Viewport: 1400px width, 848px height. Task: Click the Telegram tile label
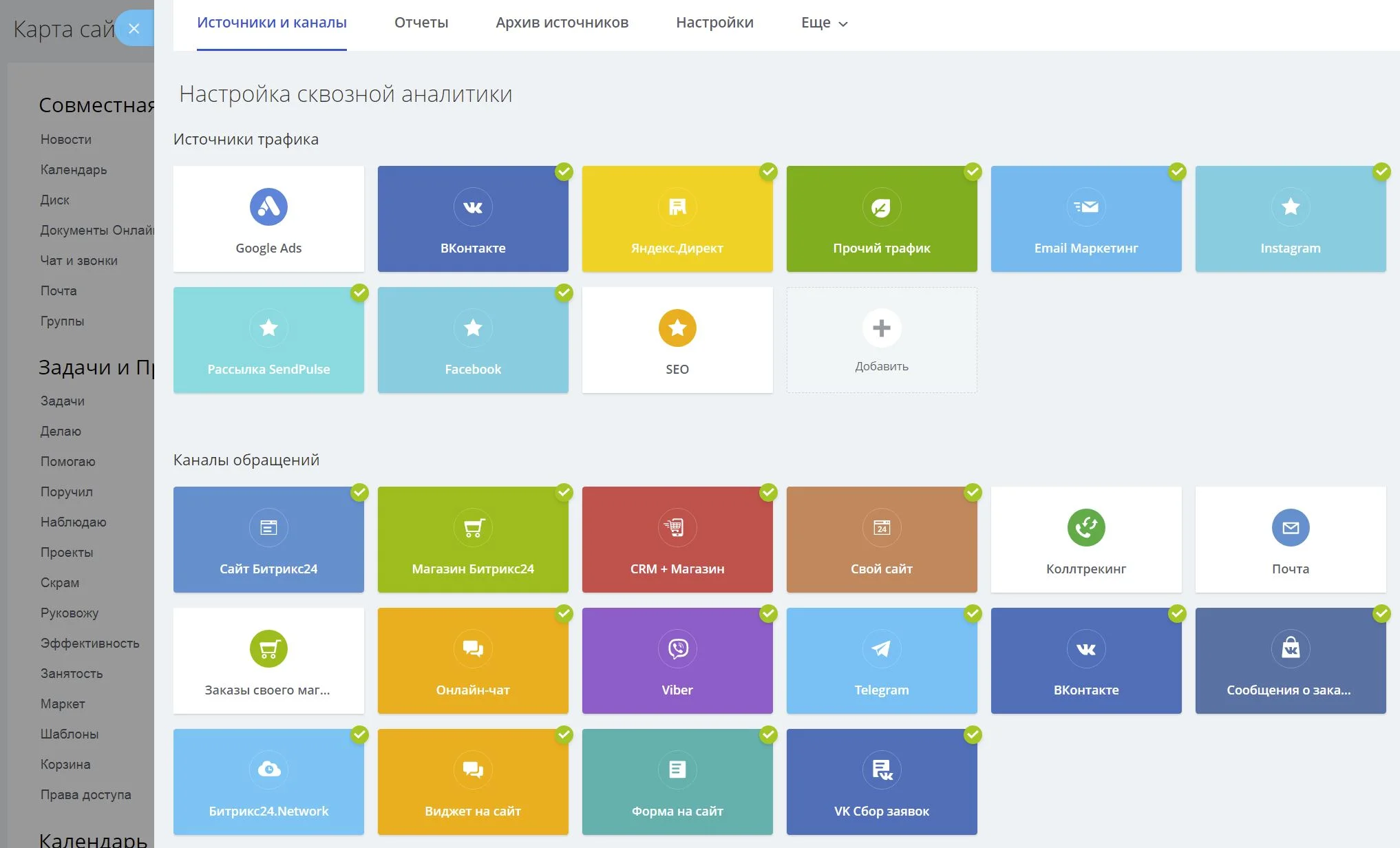pos(882,690)
